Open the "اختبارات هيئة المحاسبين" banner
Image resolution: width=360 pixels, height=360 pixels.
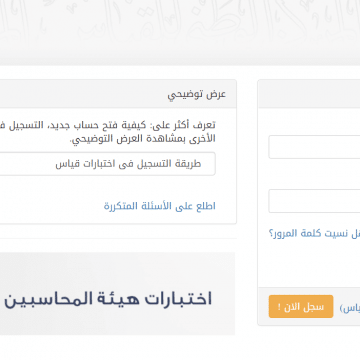click(x=117, y=293)
